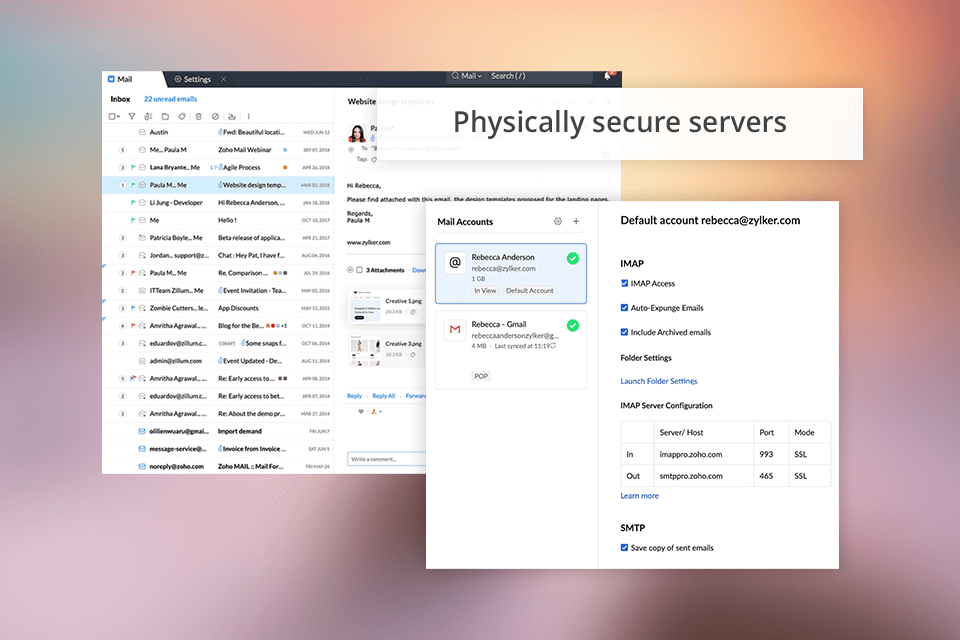Click the thread count badge on Me.. Paula M
This screenshot has width=960, height=640.
(x=122, y=150)
